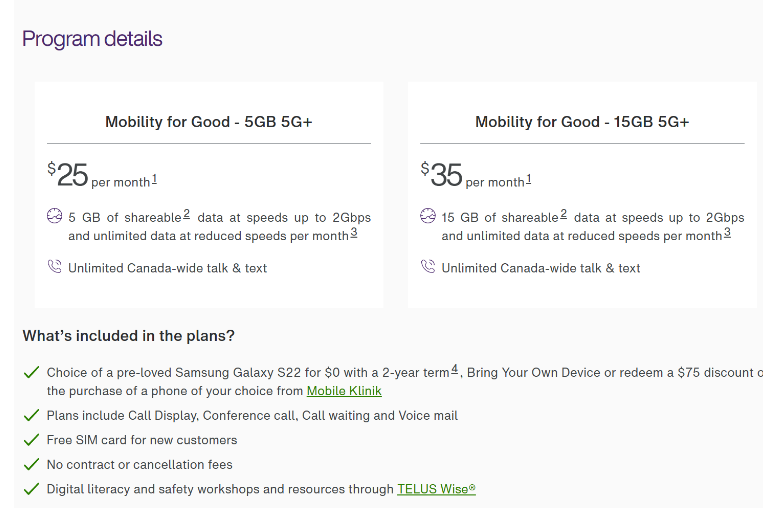Click the phone talk icon in 5GB plan
This screenshot has height=508, width=763.
(54, 267)
